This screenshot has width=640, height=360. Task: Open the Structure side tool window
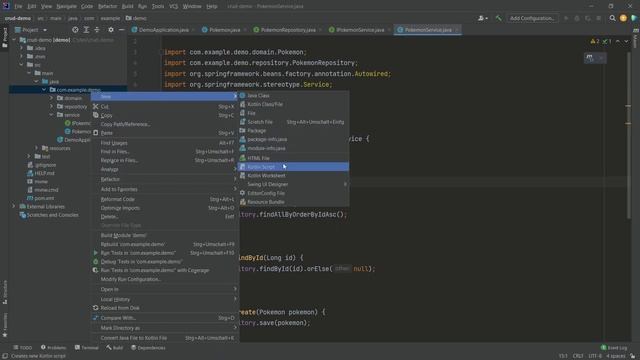5,292
